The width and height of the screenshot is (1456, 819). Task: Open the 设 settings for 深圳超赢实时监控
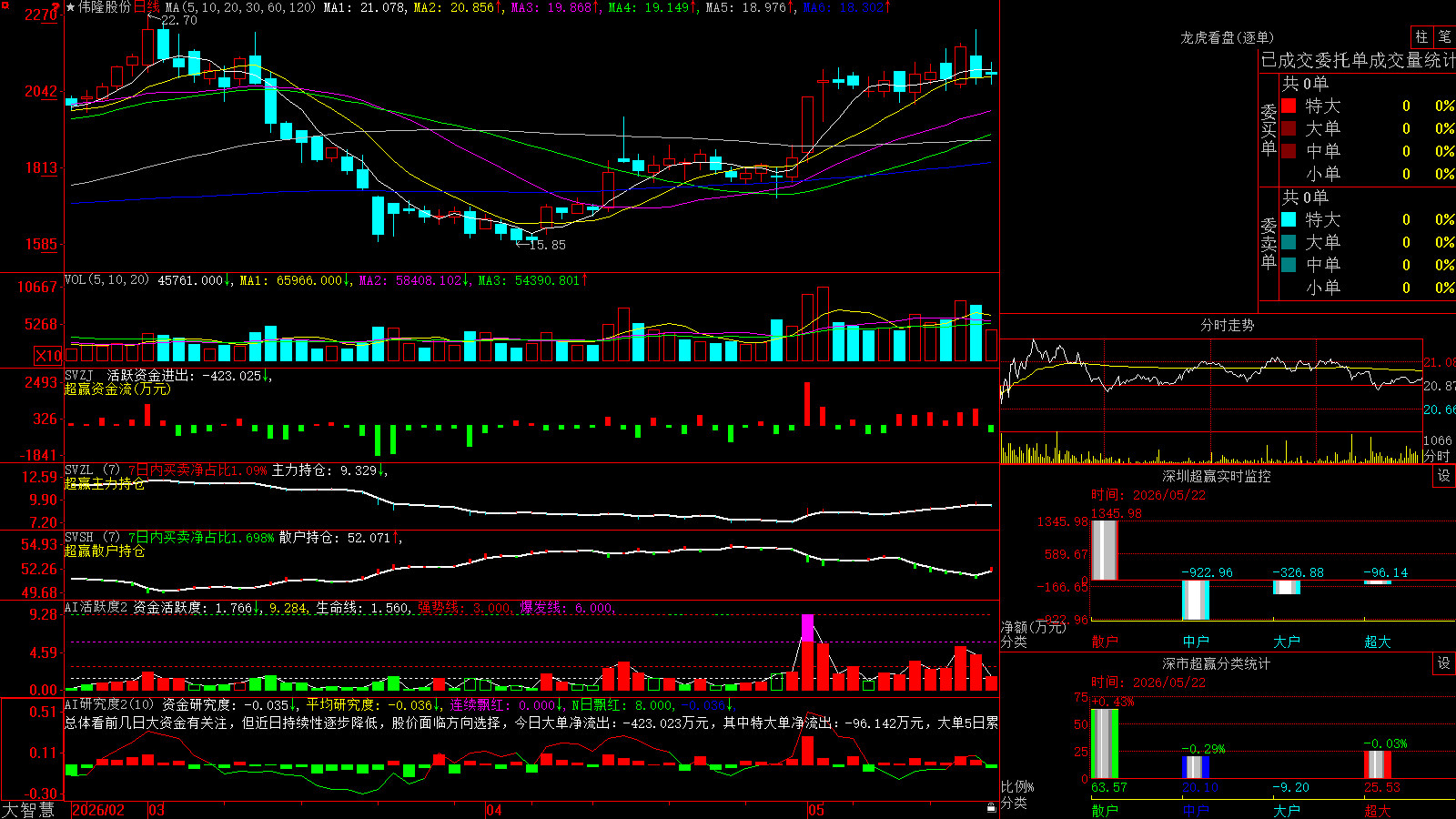pos(1444,476)
